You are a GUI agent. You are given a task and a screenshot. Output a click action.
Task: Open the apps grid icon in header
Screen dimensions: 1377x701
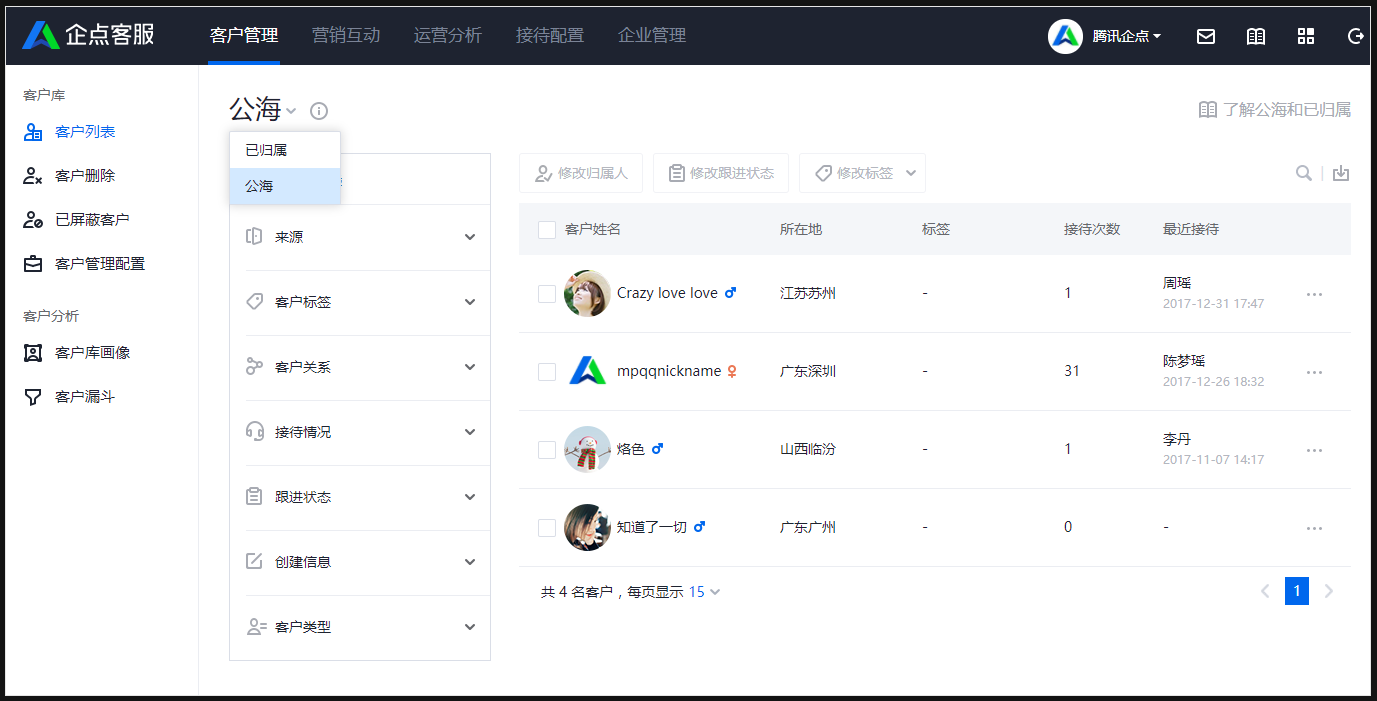[1306, 36]
